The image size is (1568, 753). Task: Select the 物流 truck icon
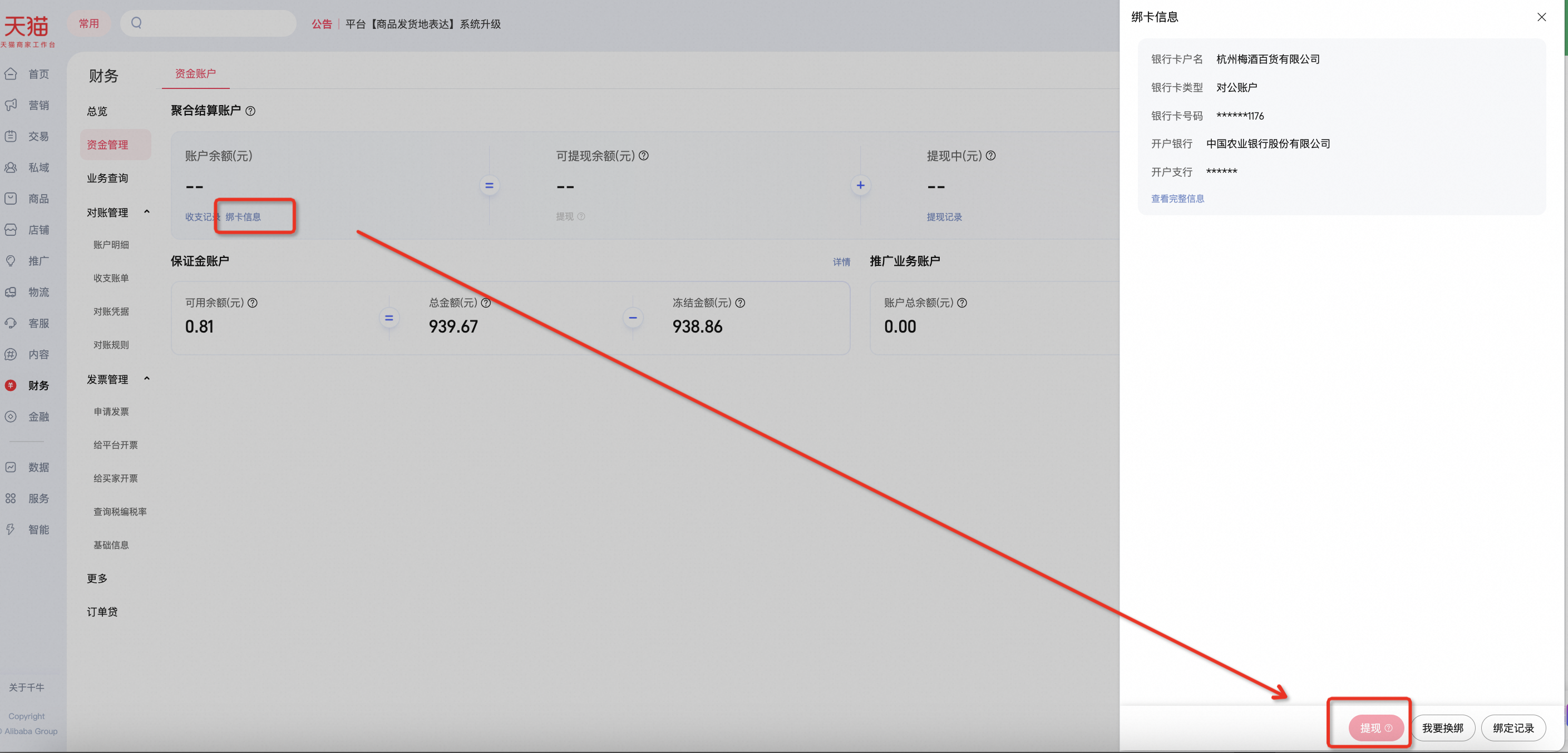click(11, 292)
